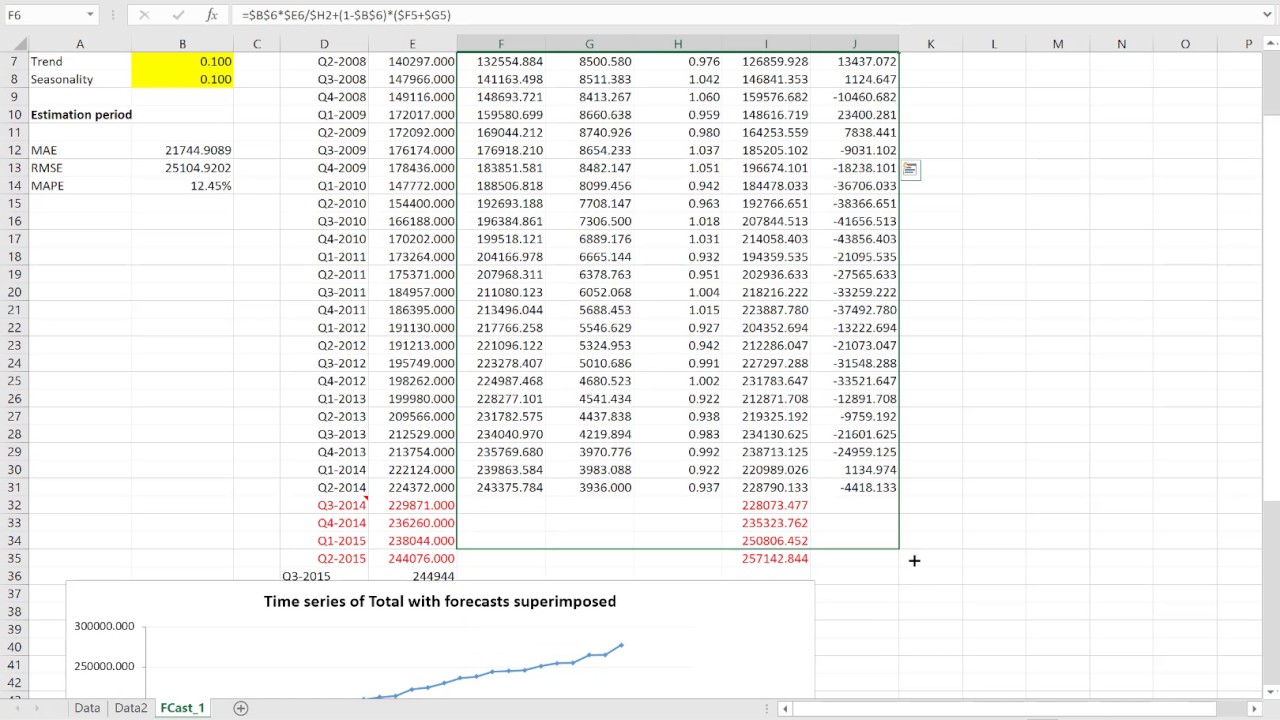The height and width of the screenshot is (720, 1280).
Task: Click the Enter checkmark formula bar icon
Action: click(x=178, y=15)
